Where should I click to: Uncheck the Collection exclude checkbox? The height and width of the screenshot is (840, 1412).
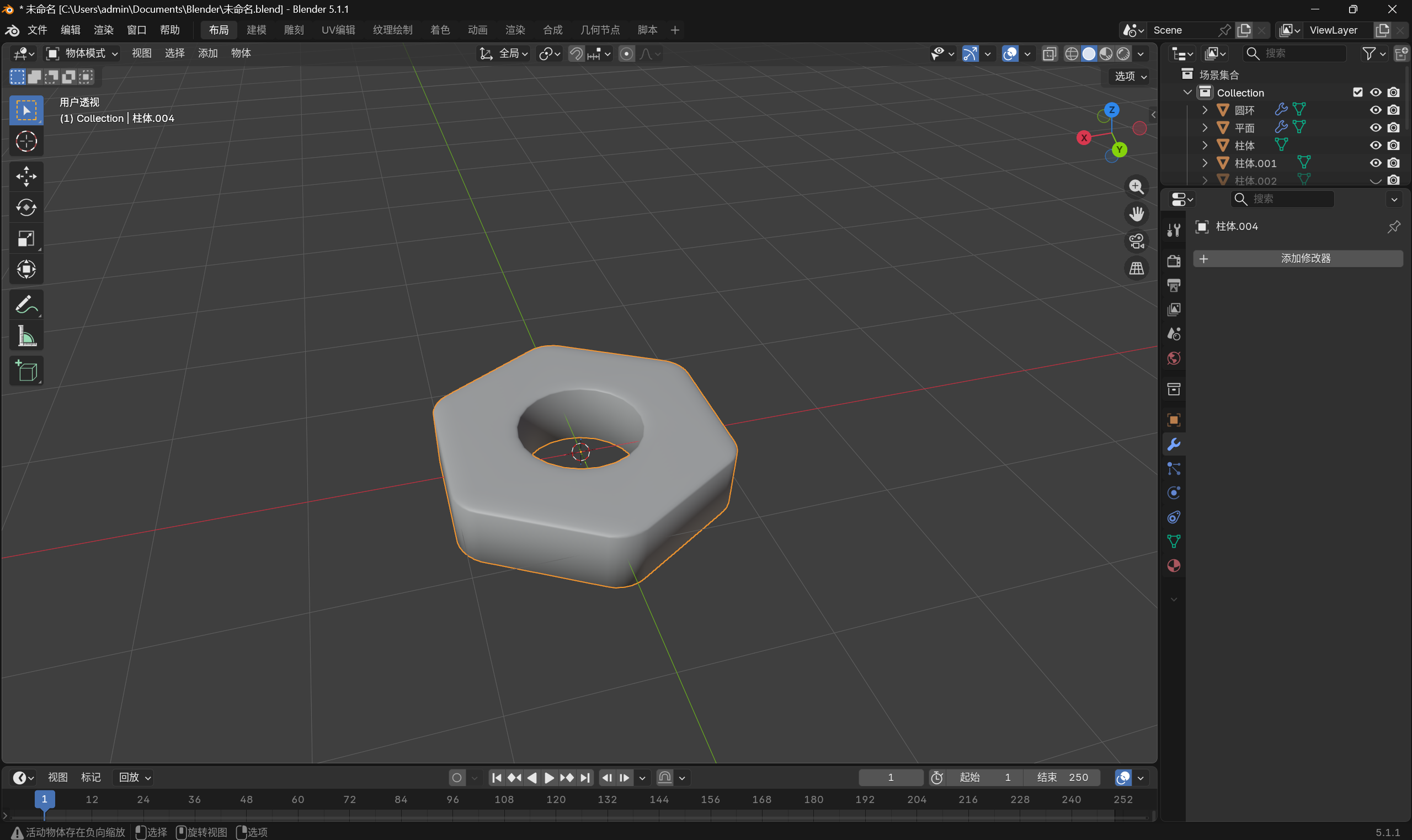tap(1357, 92)
